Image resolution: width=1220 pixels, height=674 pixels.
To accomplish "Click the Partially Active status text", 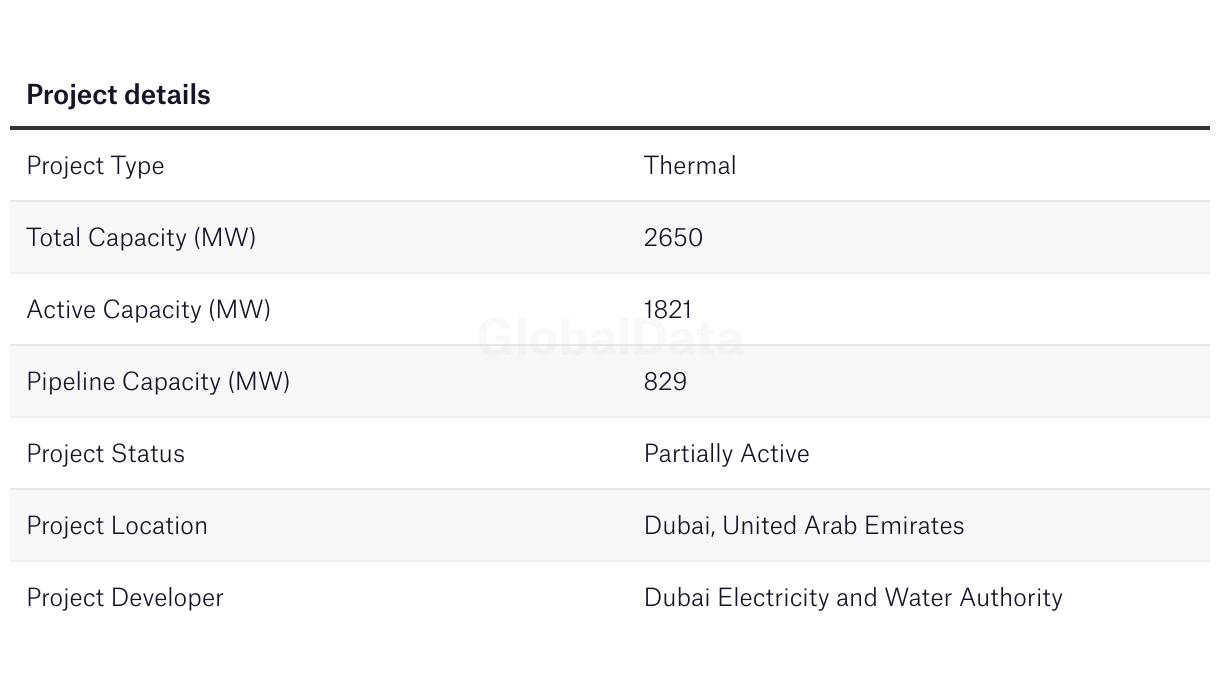I will pyautogui.click(x=727, y=454).
